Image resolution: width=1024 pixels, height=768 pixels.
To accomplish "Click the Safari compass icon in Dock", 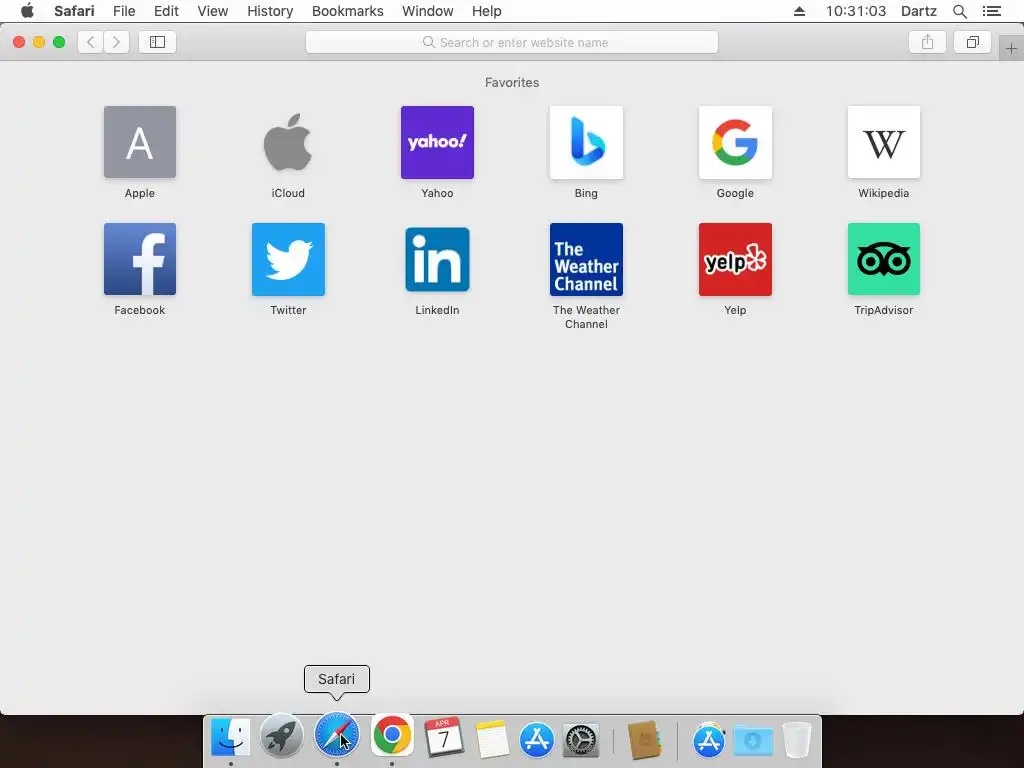I will point(337,735).
